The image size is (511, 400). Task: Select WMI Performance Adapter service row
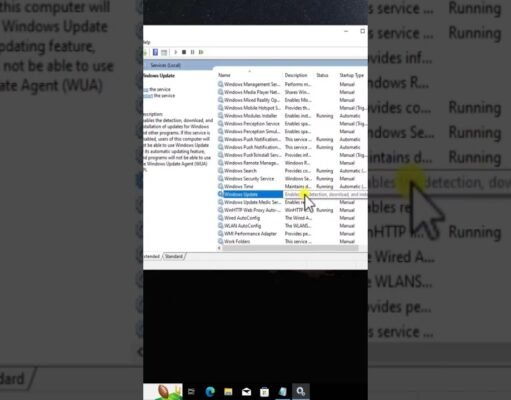pyautogui.click(x=292, y=234)
